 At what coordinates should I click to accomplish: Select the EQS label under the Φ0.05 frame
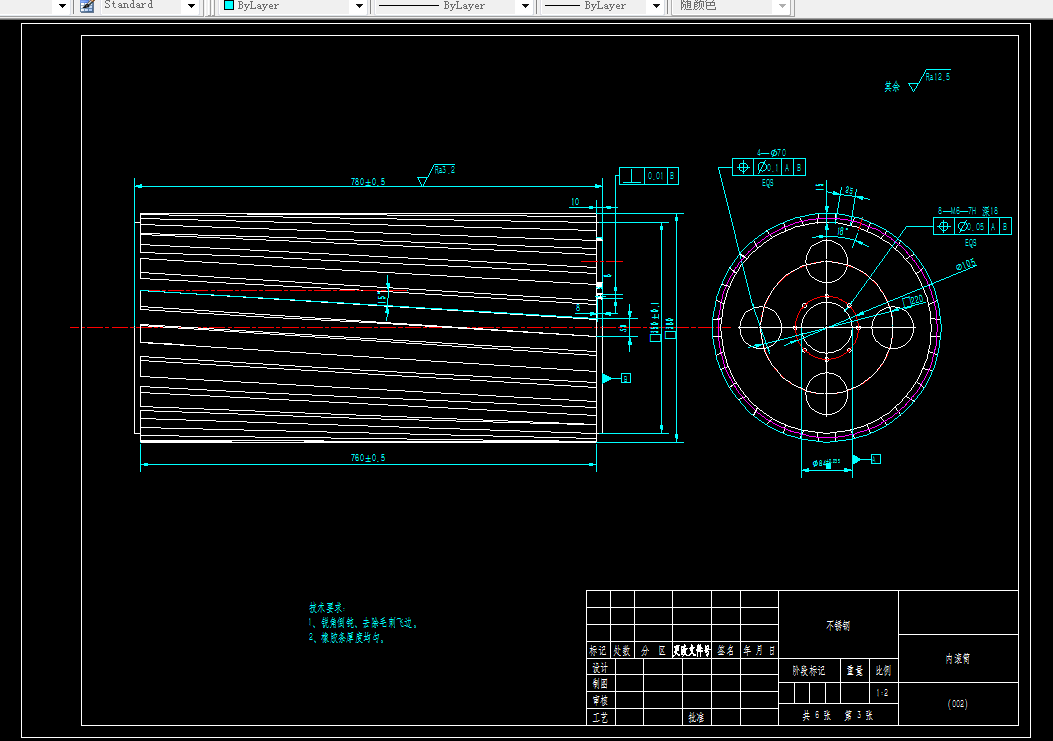click(970, 243)
